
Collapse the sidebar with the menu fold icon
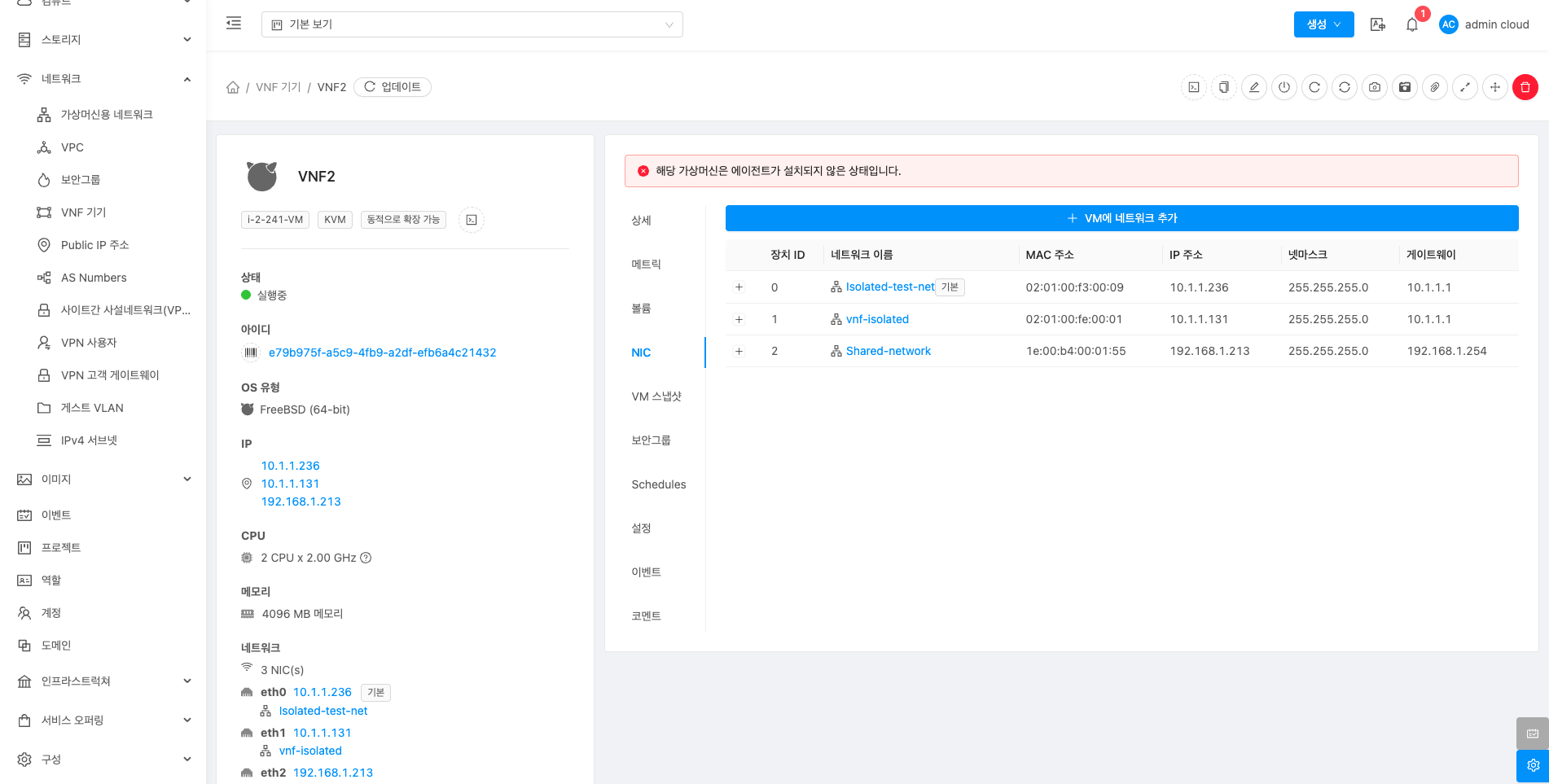tap(234, 24)
